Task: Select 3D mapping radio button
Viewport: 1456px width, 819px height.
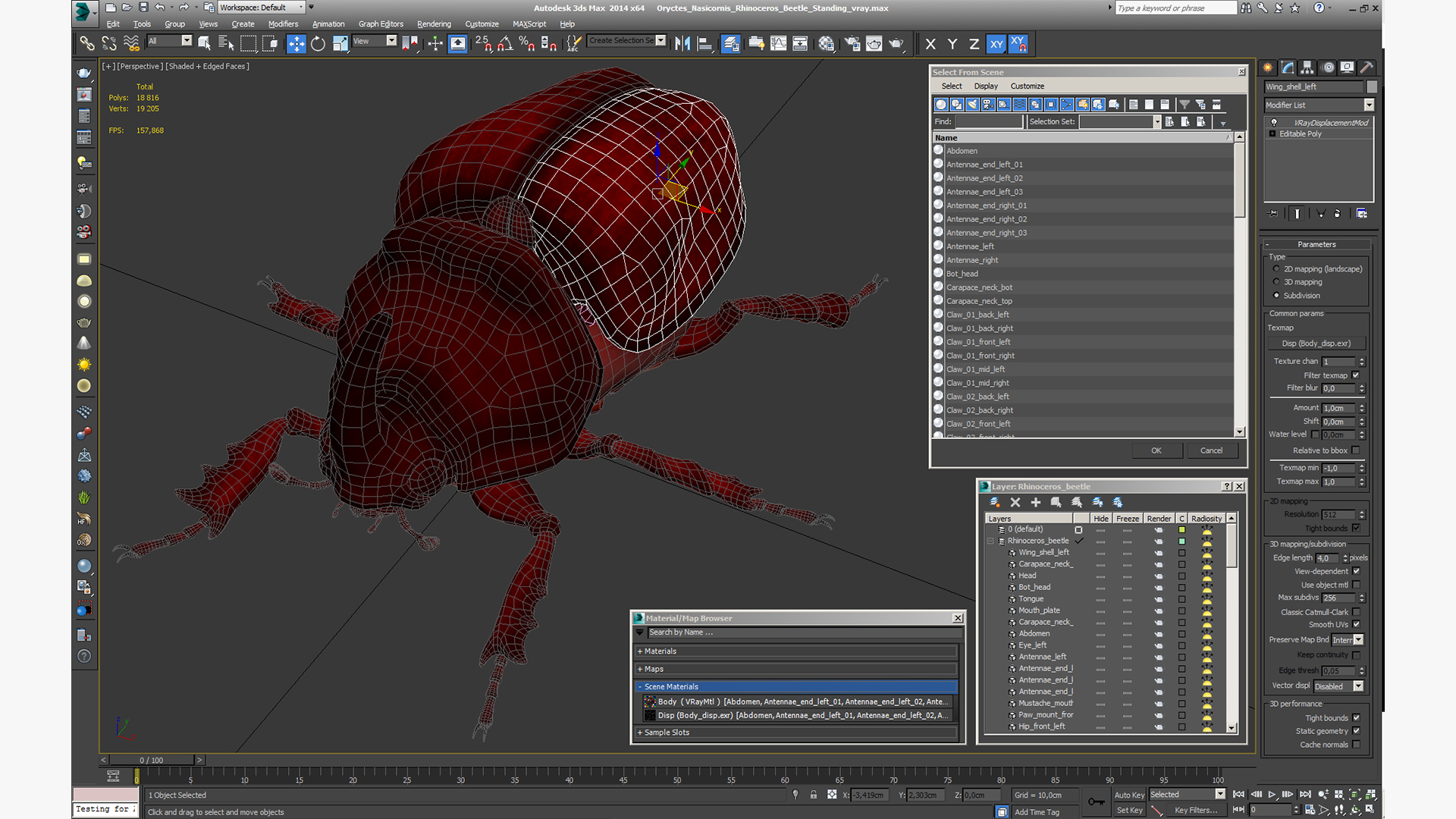Action: [x=1276, y=281]
